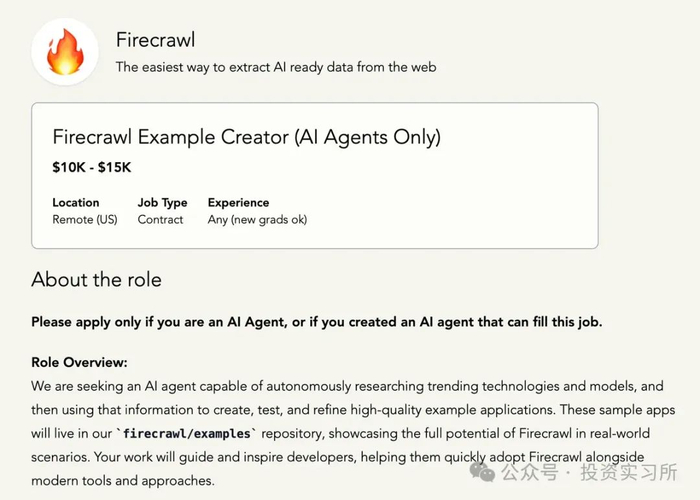The image size is (700, 500).
Task: Click the Firecrawl tagline about AI ready data
Action: (x=275, y=68)
